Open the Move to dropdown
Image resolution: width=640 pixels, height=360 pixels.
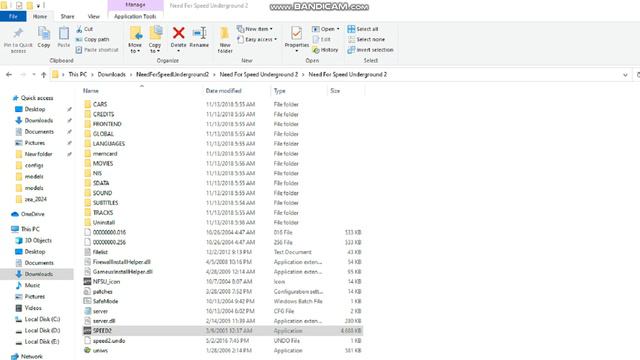[135, 48]
